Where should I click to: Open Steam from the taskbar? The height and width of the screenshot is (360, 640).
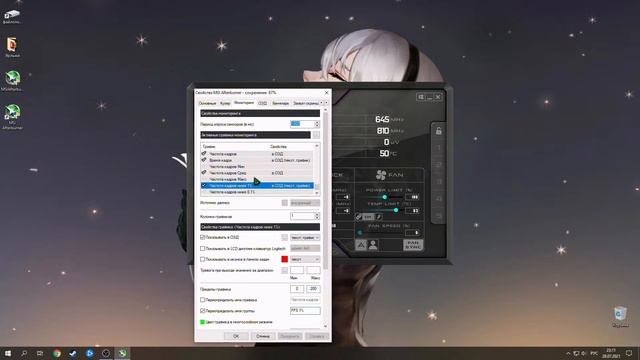73,353
